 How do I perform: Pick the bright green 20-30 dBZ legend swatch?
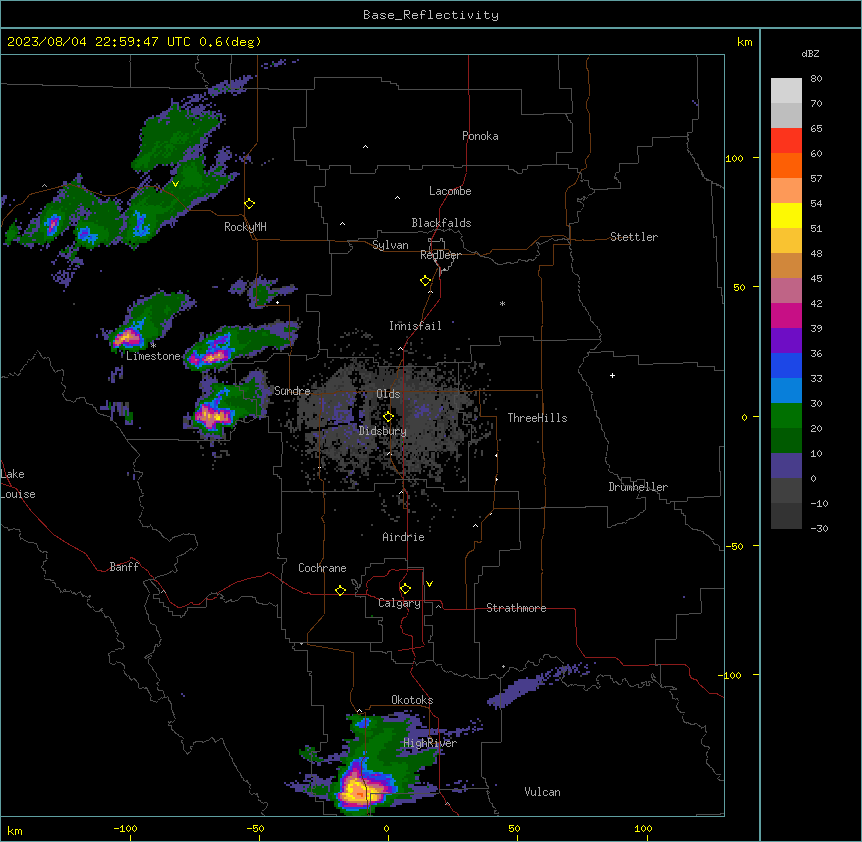point(786,416)
